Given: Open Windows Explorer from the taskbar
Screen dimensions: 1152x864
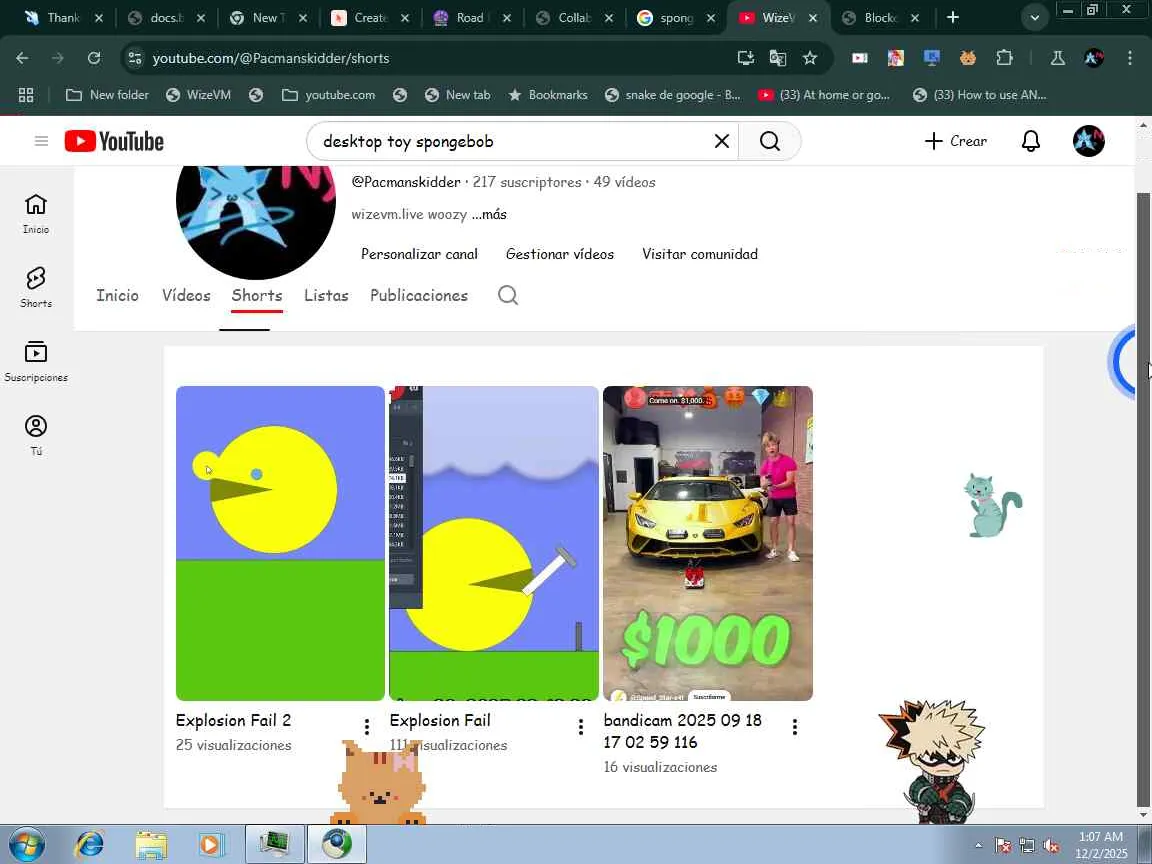Looking at the screenshot, I should [151, 845].
